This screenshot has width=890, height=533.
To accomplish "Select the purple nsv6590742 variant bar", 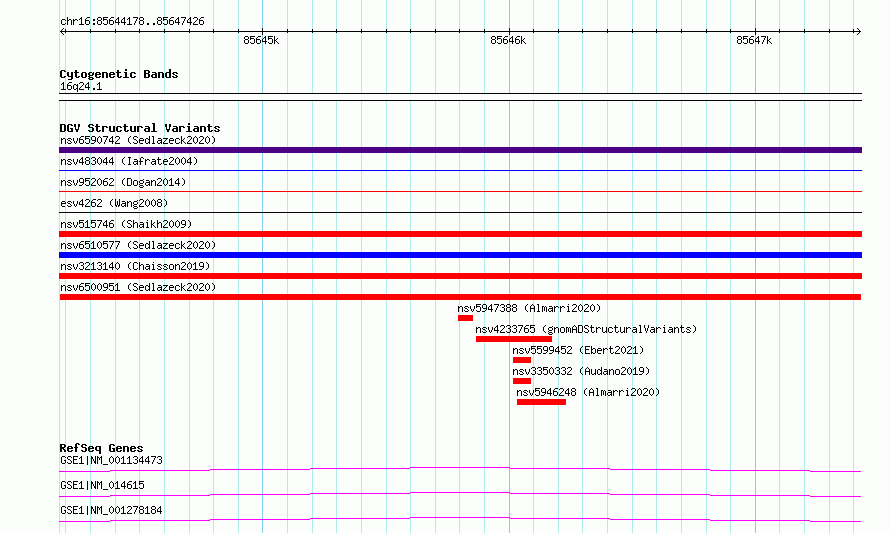I will tap(460, 150).
